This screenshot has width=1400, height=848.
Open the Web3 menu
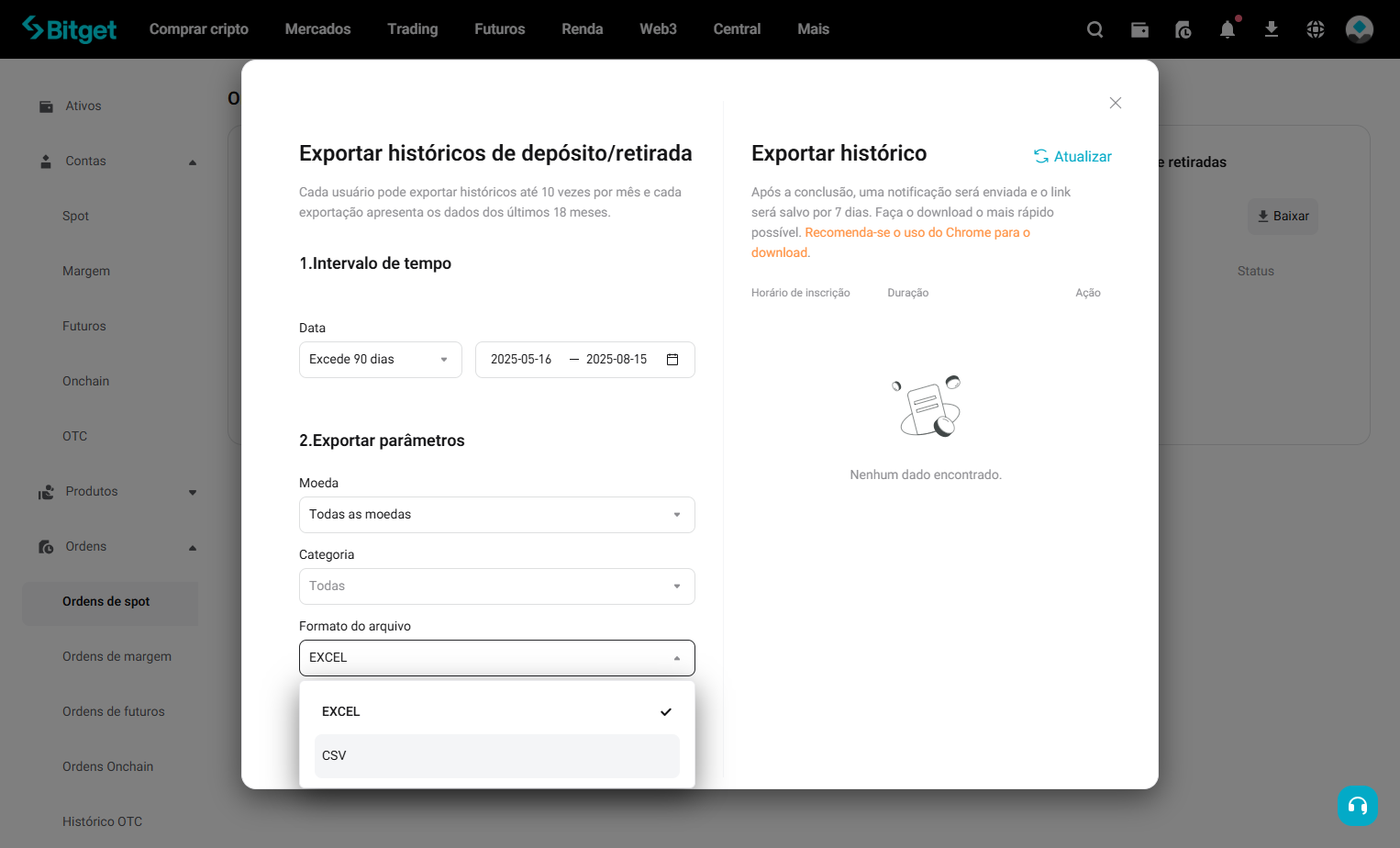point(659,29)
